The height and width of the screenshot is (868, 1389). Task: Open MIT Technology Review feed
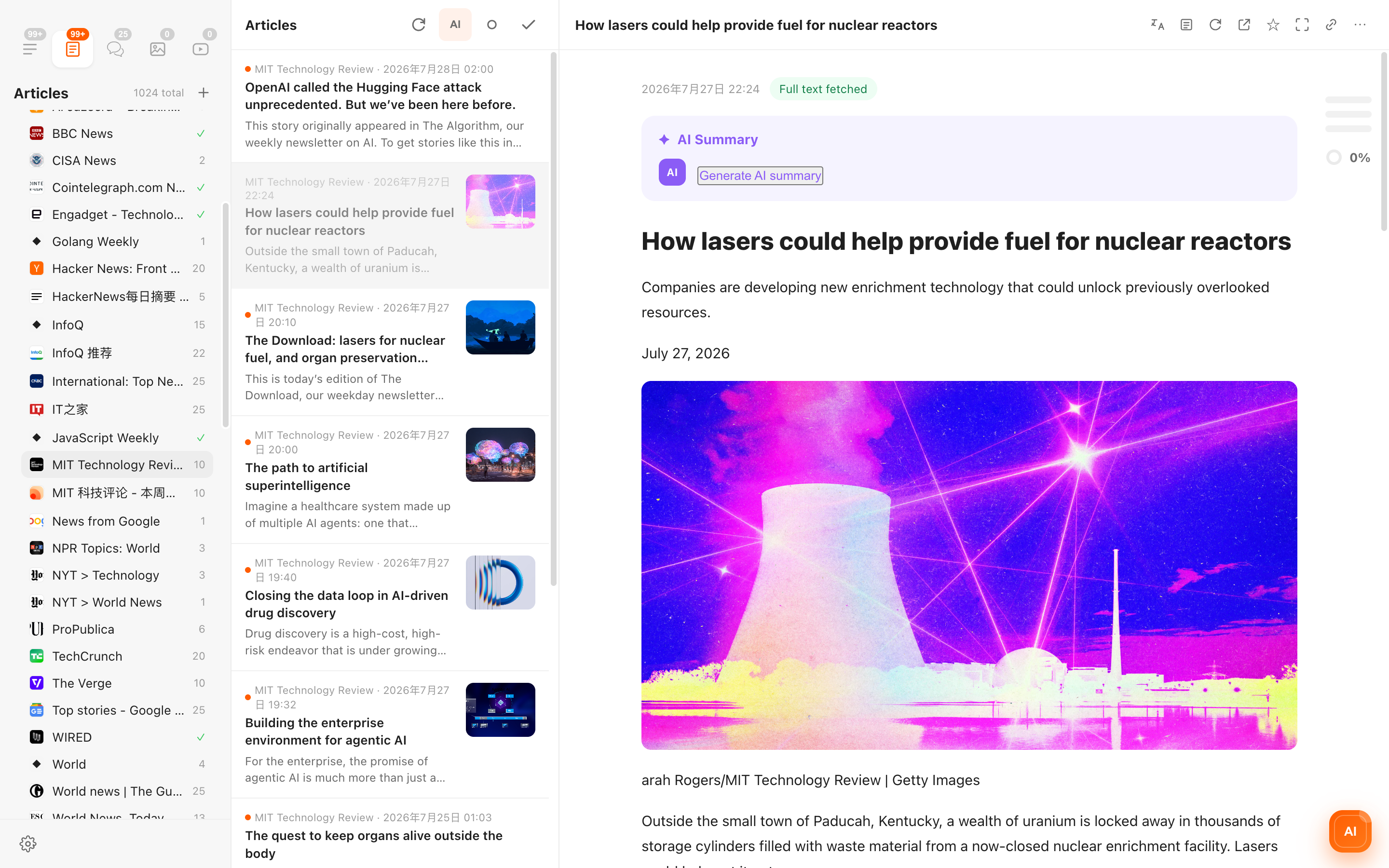[x=118, y=464]
